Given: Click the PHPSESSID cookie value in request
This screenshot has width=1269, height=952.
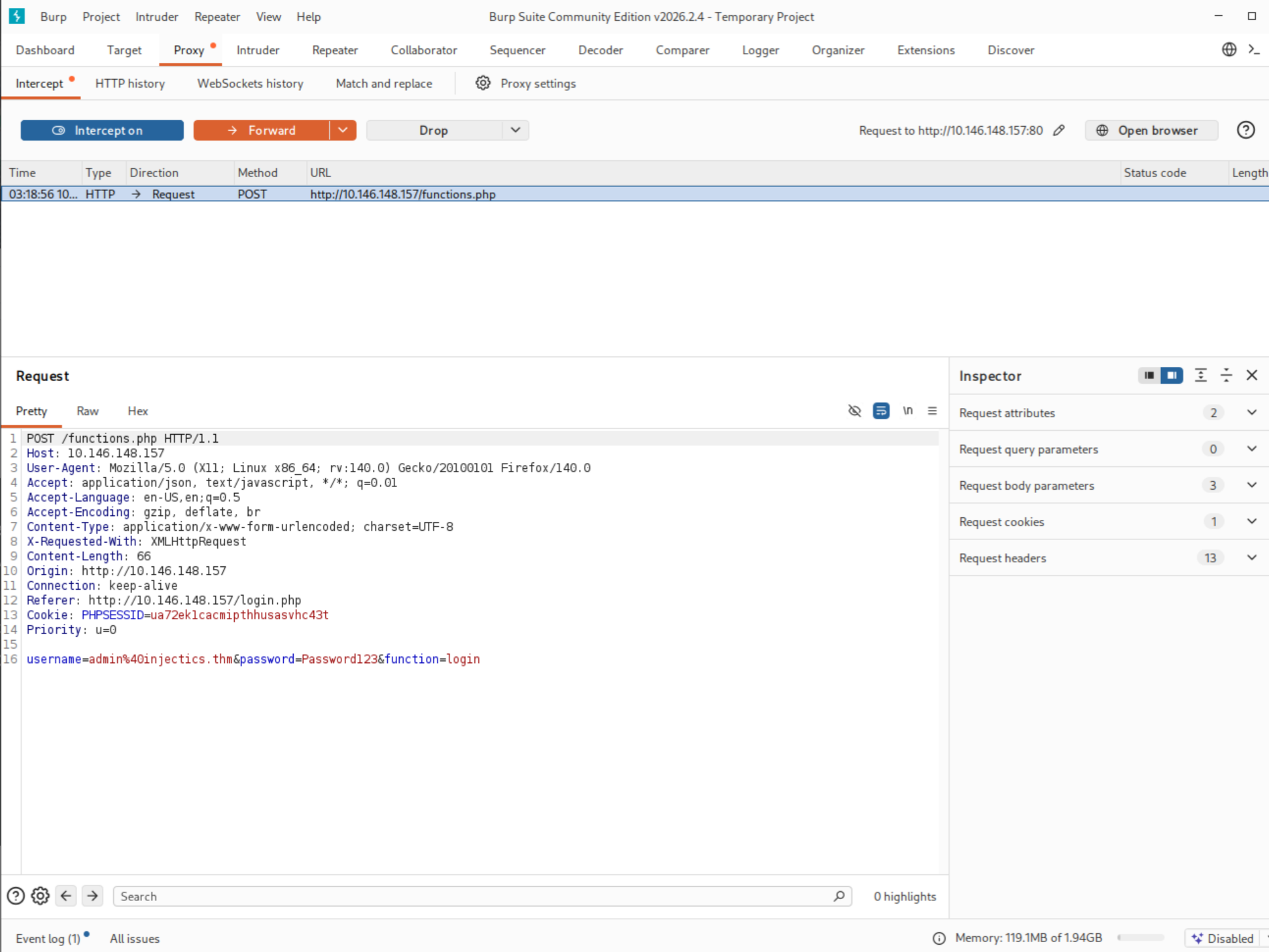Looking at the screenshot, I should tap(239, 615).
